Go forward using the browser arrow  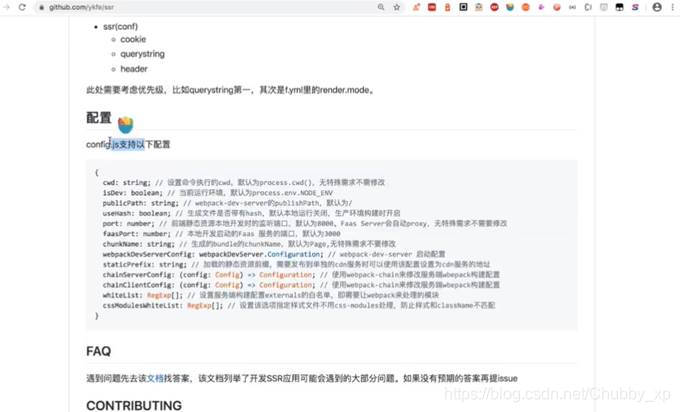(6, 7)
